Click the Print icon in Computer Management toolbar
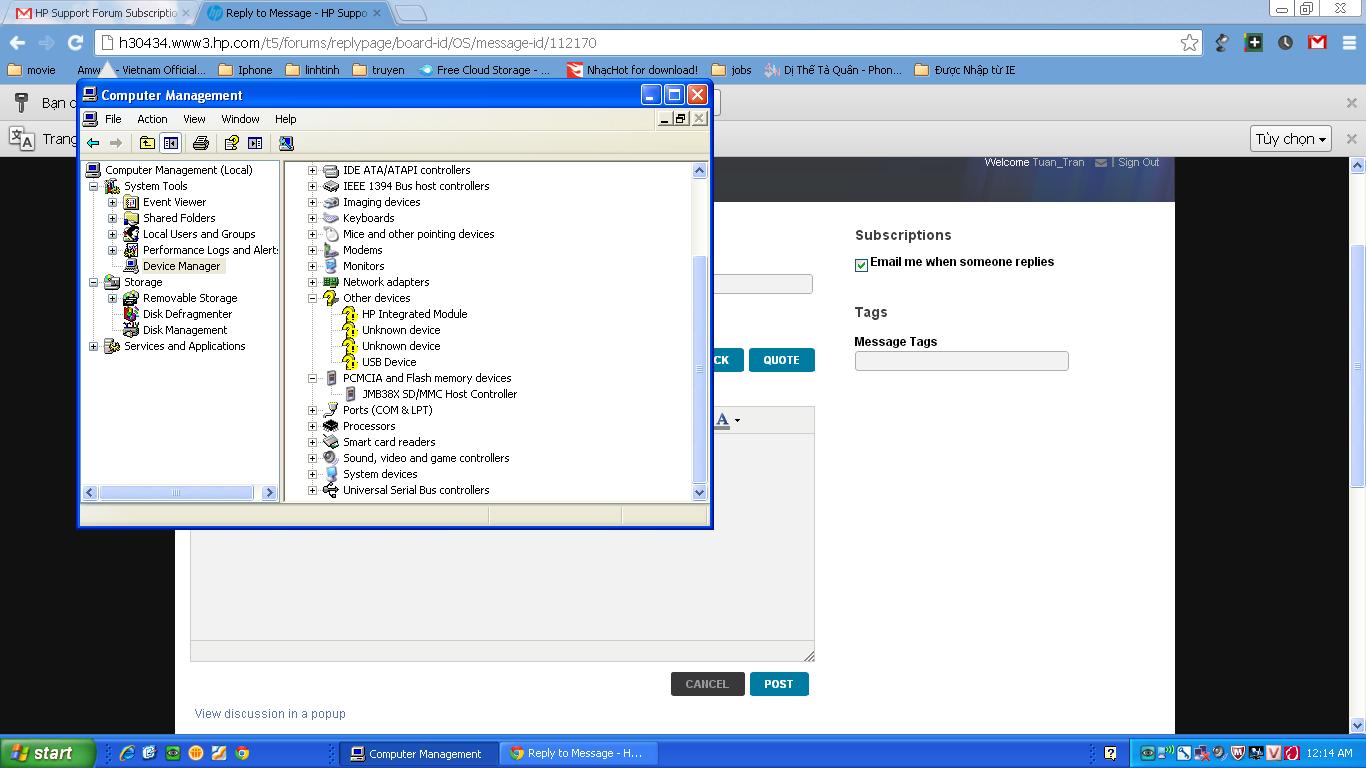This screenshot has width=1366, height=768. point(200,143)
